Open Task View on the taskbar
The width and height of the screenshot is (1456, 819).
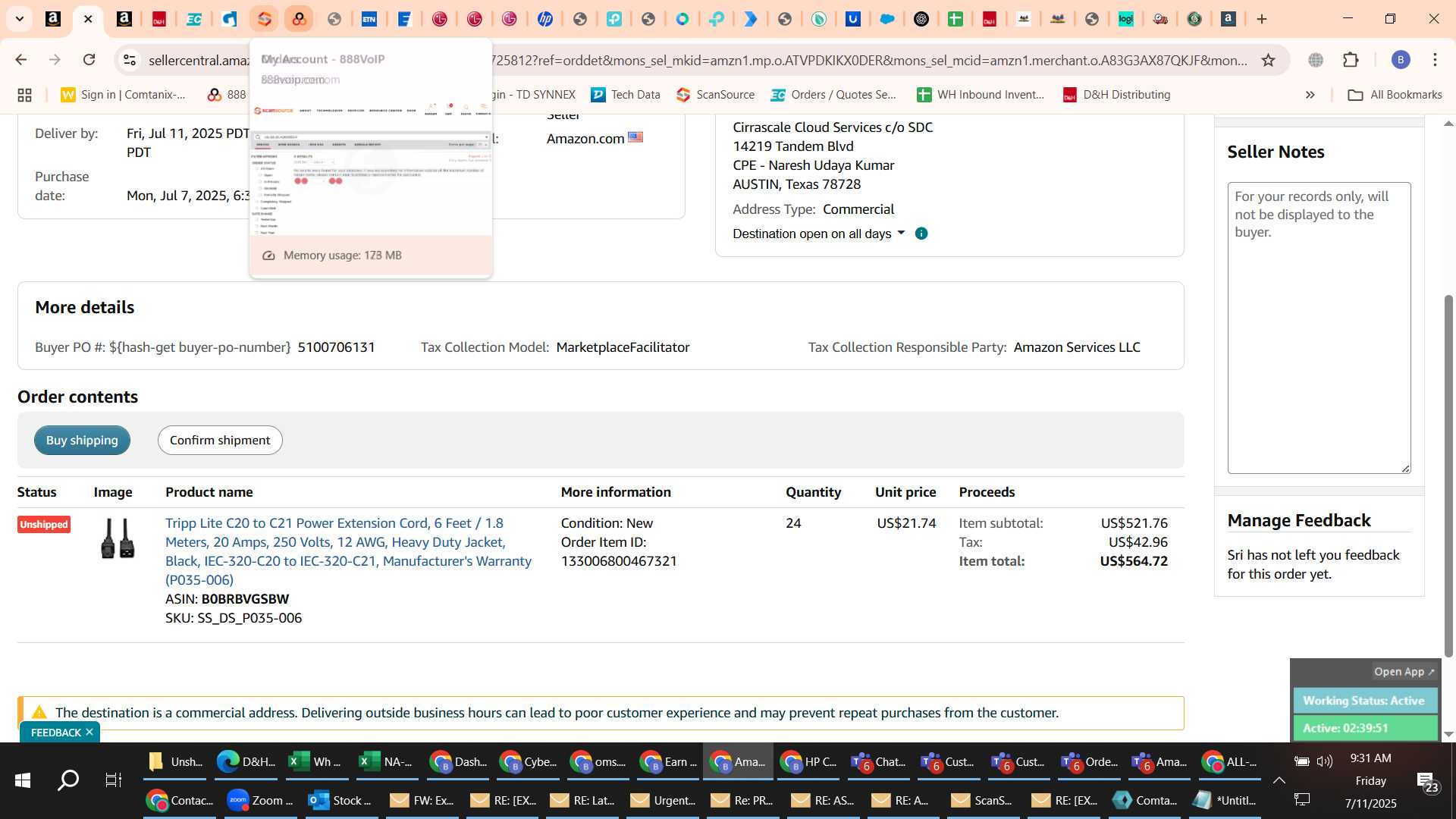(113, 780)
